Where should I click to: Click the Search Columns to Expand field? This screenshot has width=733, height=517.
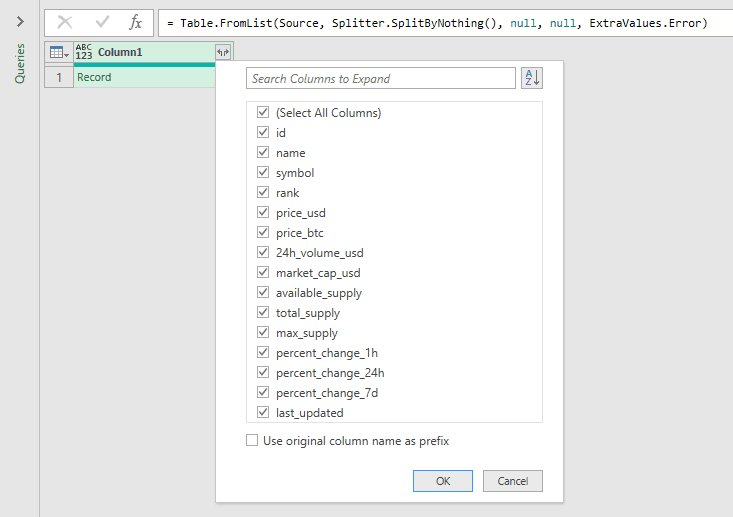pos(380,78)
